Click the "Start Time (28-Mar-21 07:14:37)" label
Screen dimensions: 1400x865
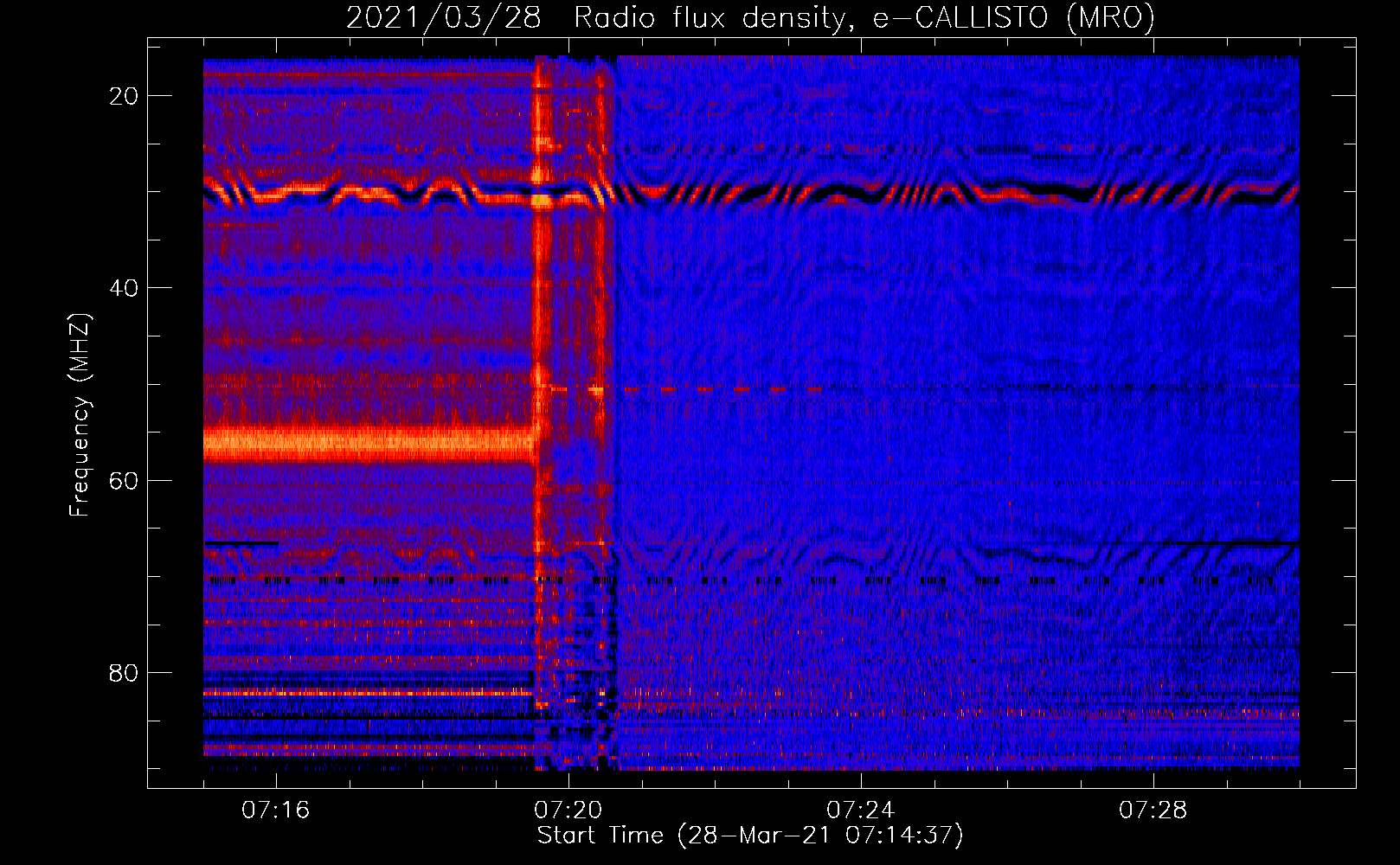(750, 836)
